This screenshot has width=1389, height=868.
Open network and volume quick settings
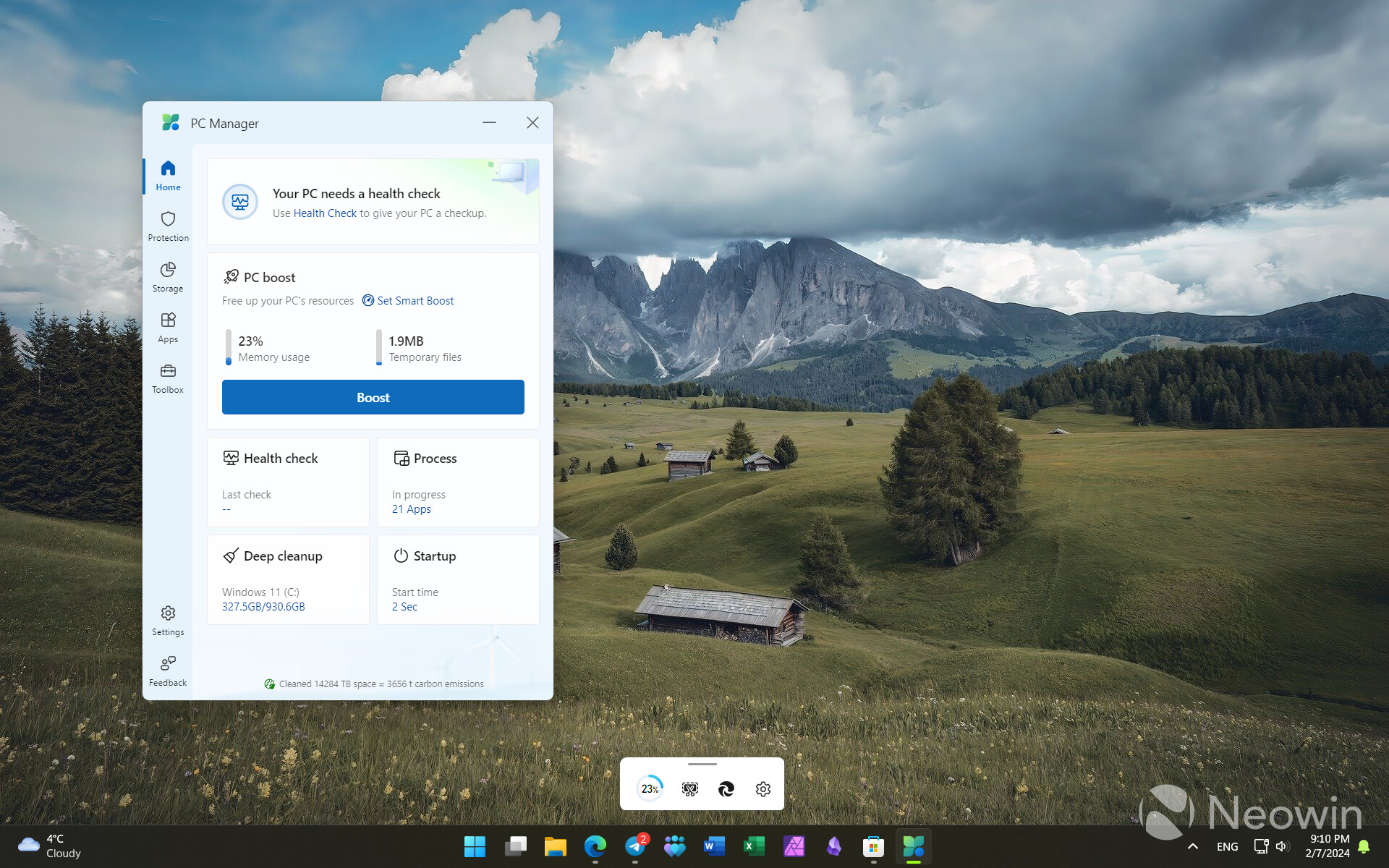coord(1272,846)
